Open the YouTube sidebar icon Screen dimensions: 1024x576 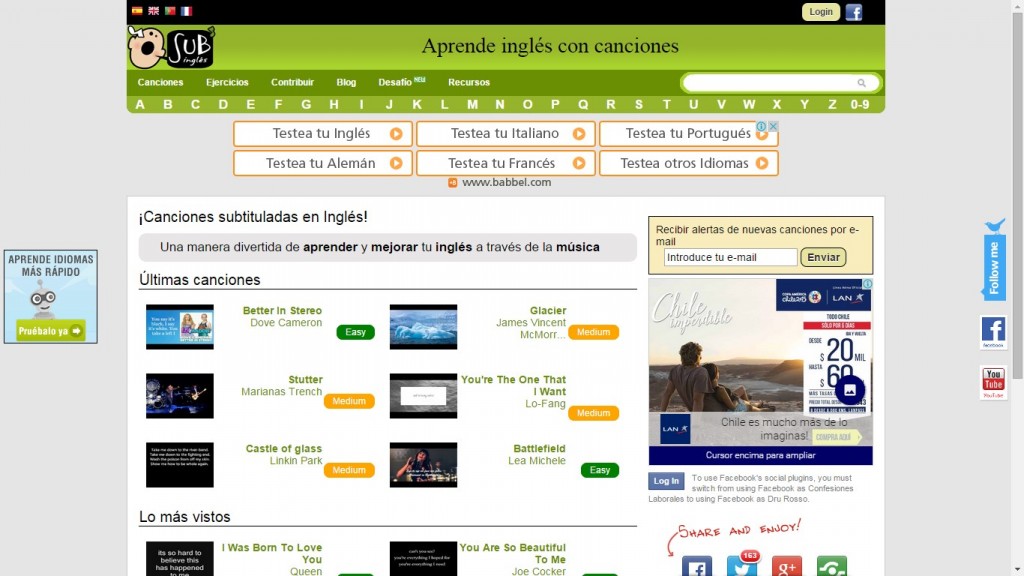[x=992, y=380]
